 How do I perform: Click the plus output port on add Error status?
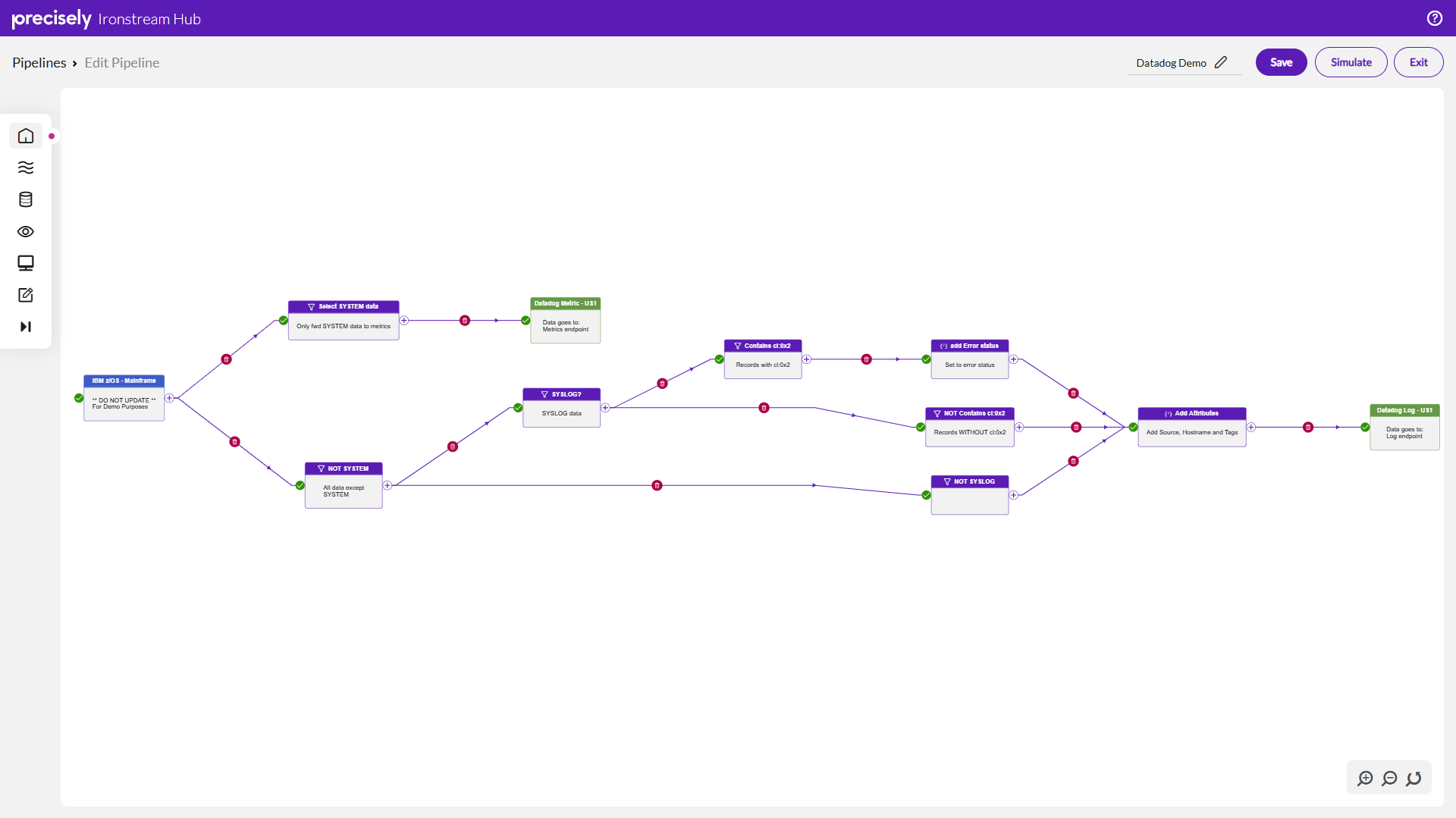click(x=1014, y=359)
